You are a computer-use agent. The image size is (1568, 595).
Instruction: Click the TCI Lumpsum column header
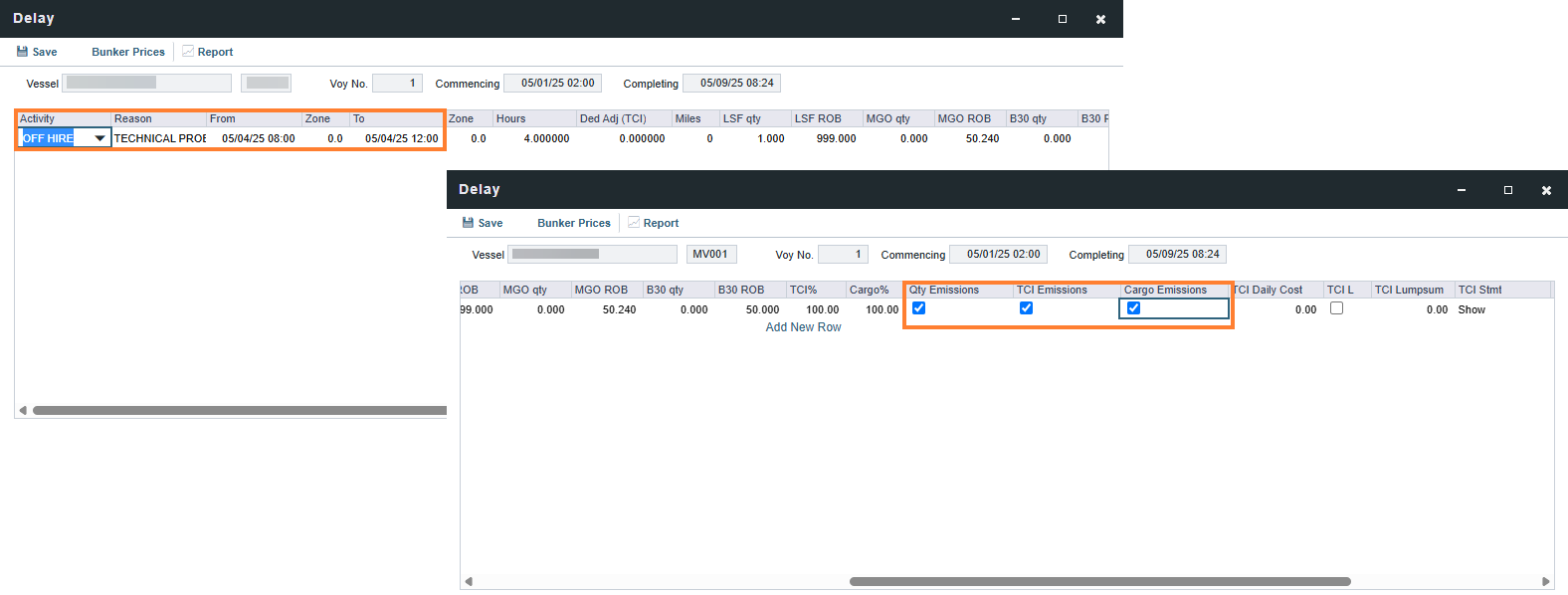click(x=1413, y=290)
